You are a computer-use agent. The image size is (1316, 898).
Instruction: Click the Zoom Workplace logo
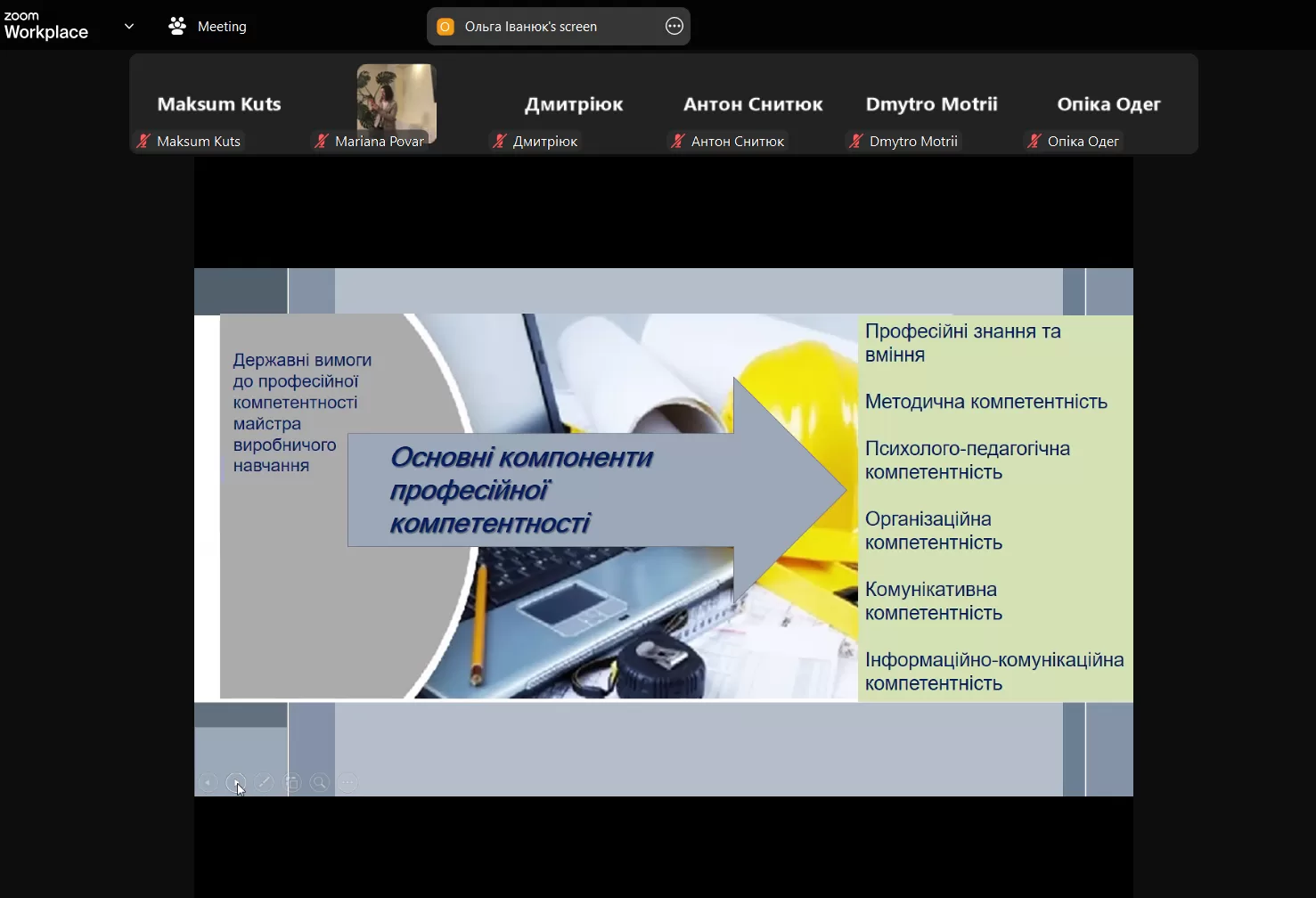tap(46, 26)
